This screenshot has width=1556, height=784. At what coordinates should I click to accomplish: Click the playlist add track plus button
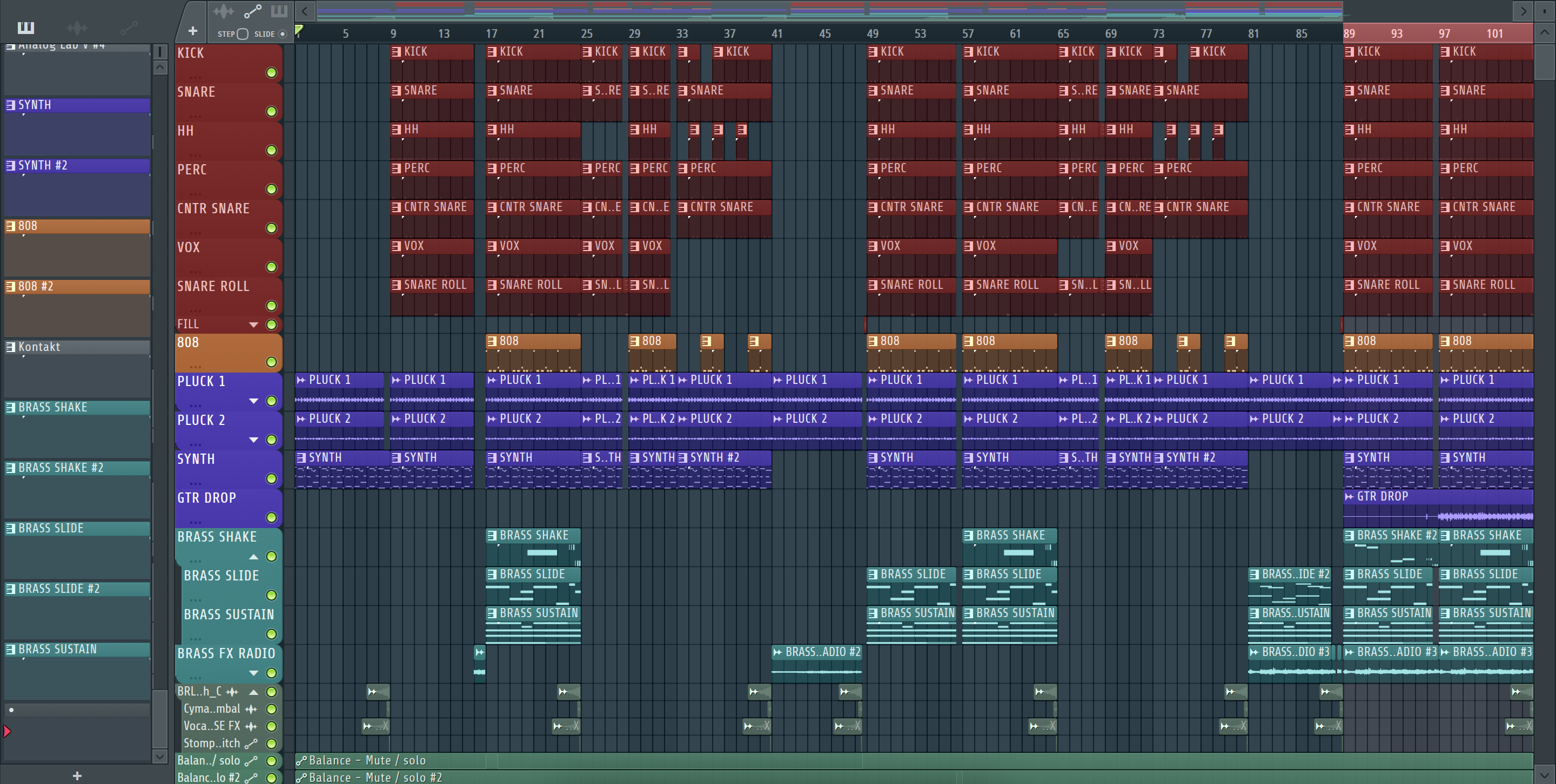[x=193, y=30]
